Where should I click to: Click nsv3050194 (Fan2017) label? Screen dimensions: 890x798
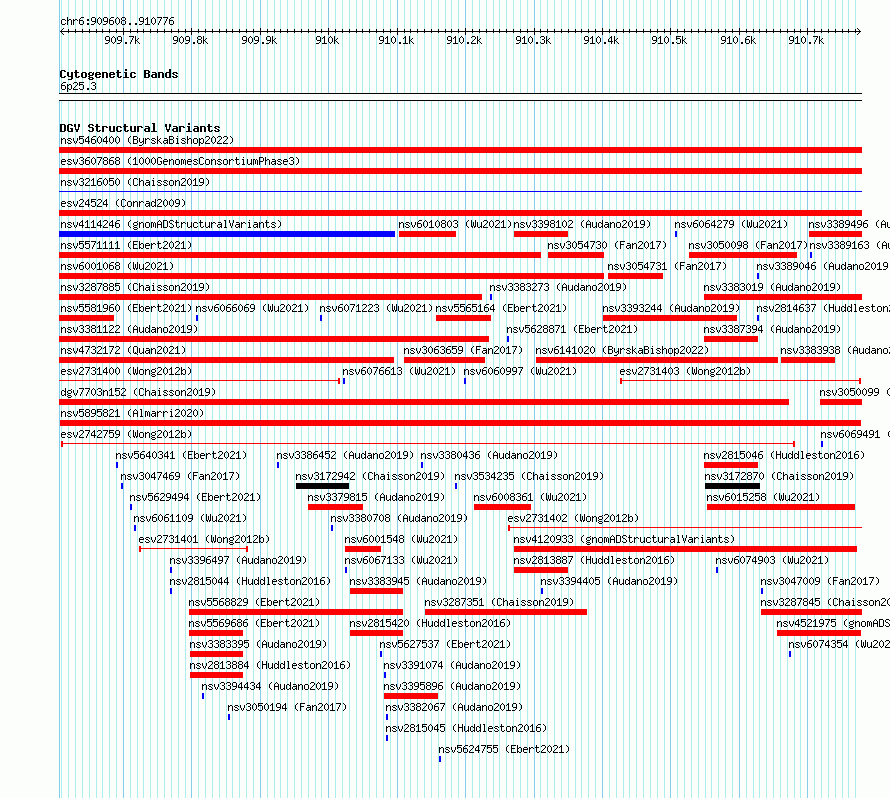(287, 707)
